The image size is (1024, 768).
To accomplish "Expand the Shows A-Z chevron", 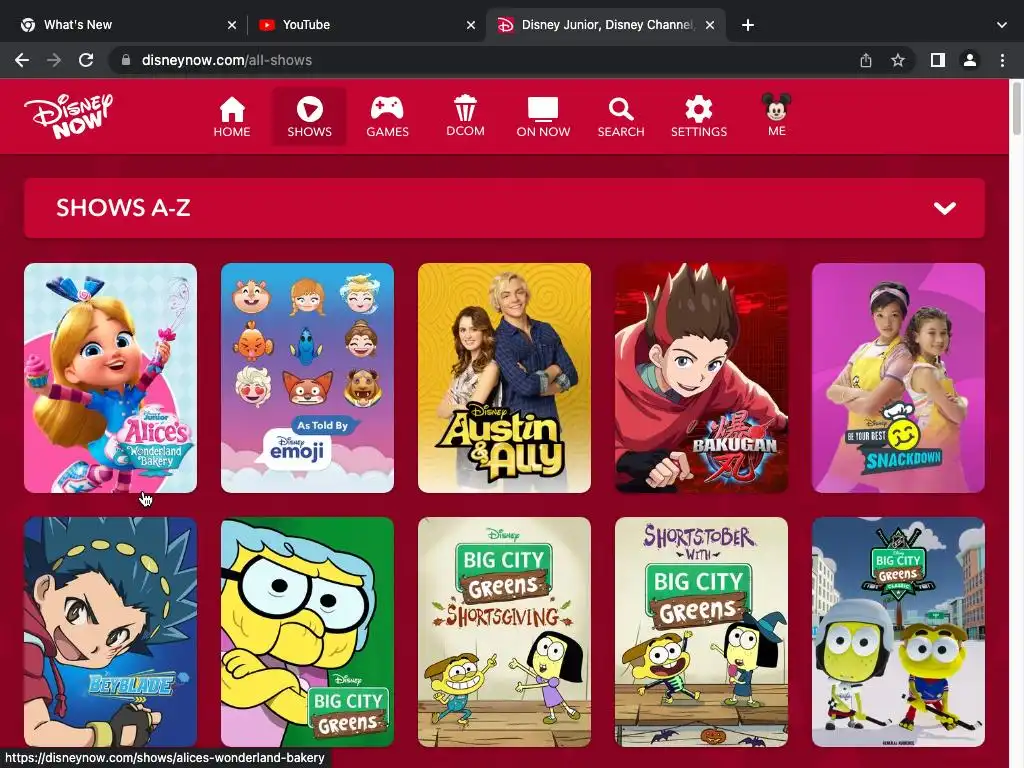I will (x=944, y=208).
